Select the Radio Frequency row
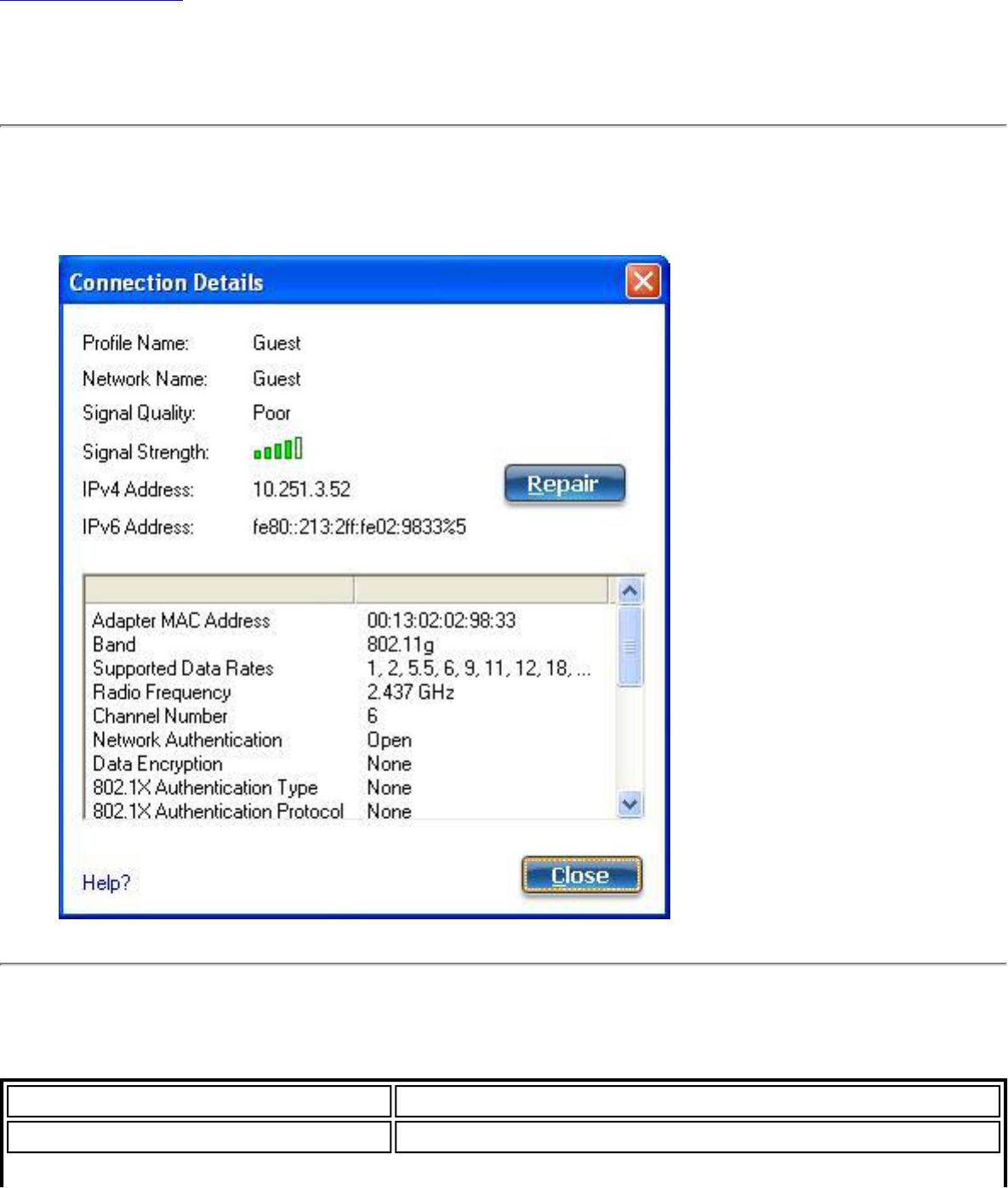Image resolution: width=1008 pixels, height=1188 pixels. [349, 692]
